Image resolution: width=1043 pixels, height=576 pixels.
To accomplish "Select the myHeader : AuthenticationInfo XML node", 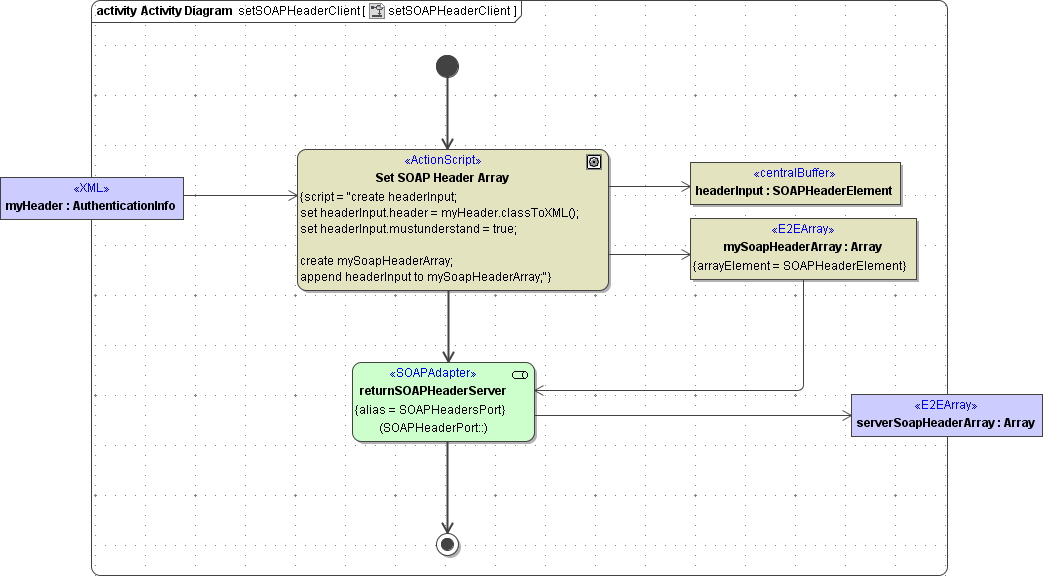I will [92, 197].
